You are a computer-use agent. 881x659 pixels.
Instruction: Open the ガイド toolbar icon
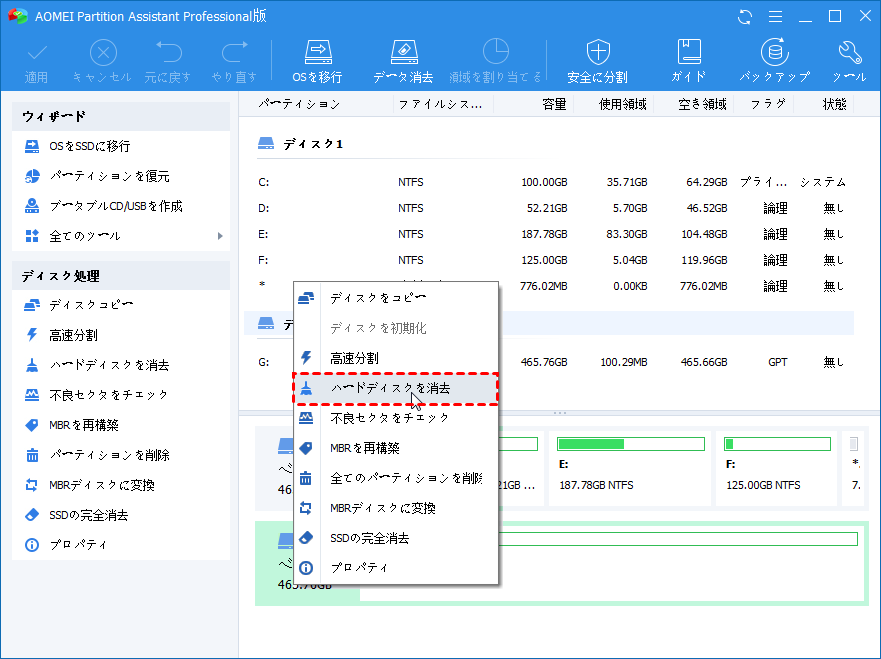point(688,61)
